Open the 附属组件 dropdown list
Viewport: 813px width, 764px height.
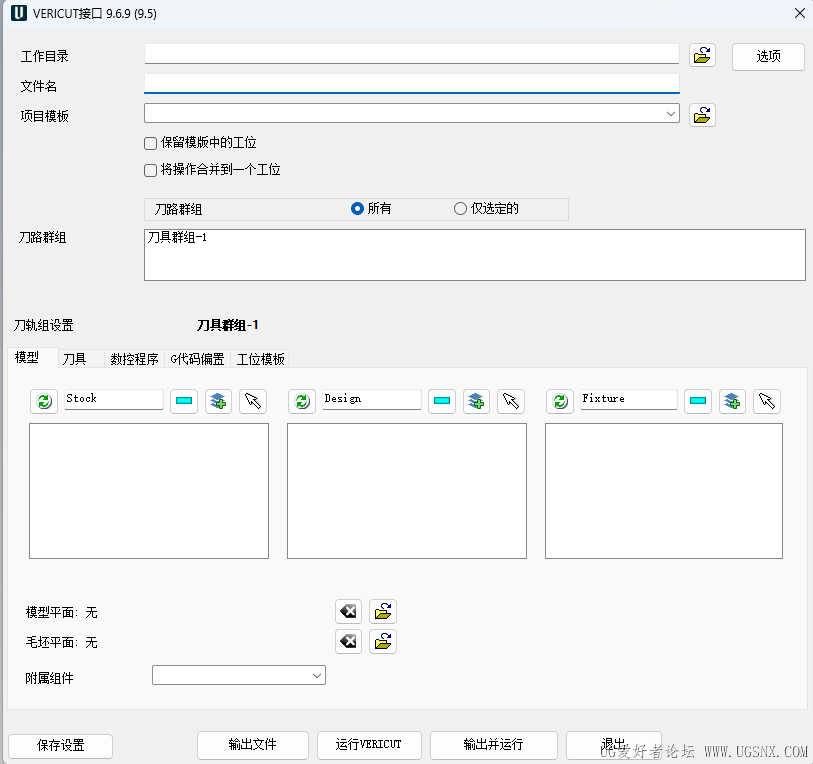(317, 676)
